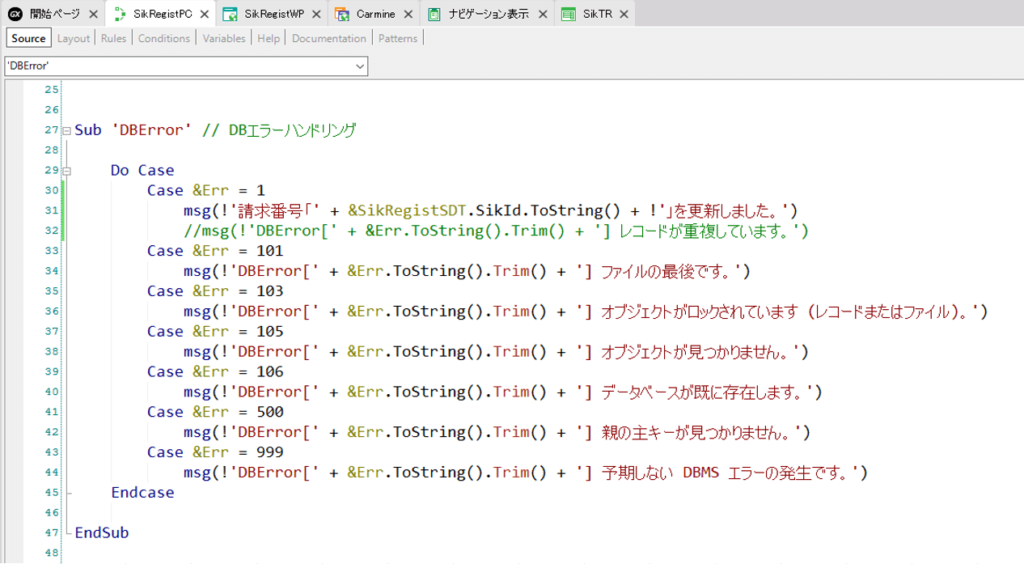Click the SikRegistWP web panel icon
The width and height of the screenshot is (1024, 564).
coord(230,14)
